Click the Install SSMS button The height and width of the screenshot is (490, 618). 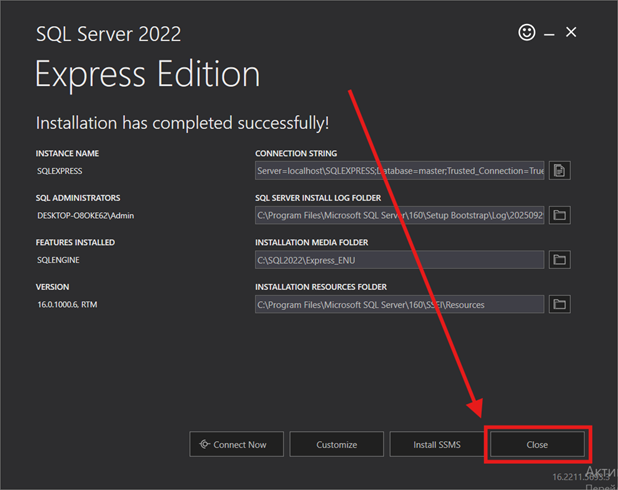[437, 444]
